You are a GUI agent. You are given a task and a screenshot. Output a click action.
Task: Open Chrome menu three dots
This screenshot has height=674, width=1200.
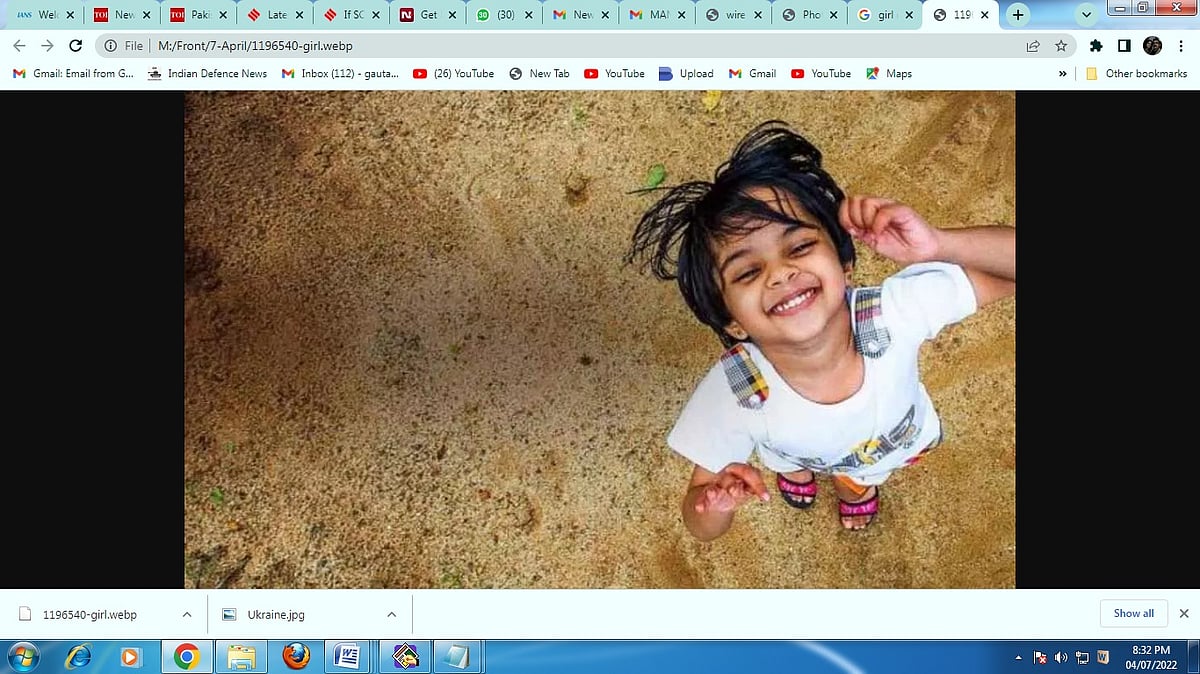(x=1181, y=46)
